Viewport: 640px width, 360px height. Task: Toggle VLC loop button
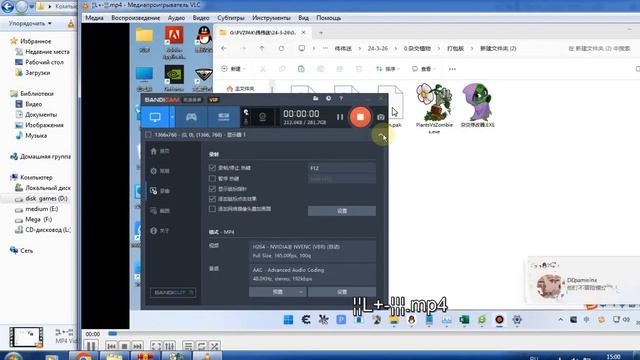point(201,346)
